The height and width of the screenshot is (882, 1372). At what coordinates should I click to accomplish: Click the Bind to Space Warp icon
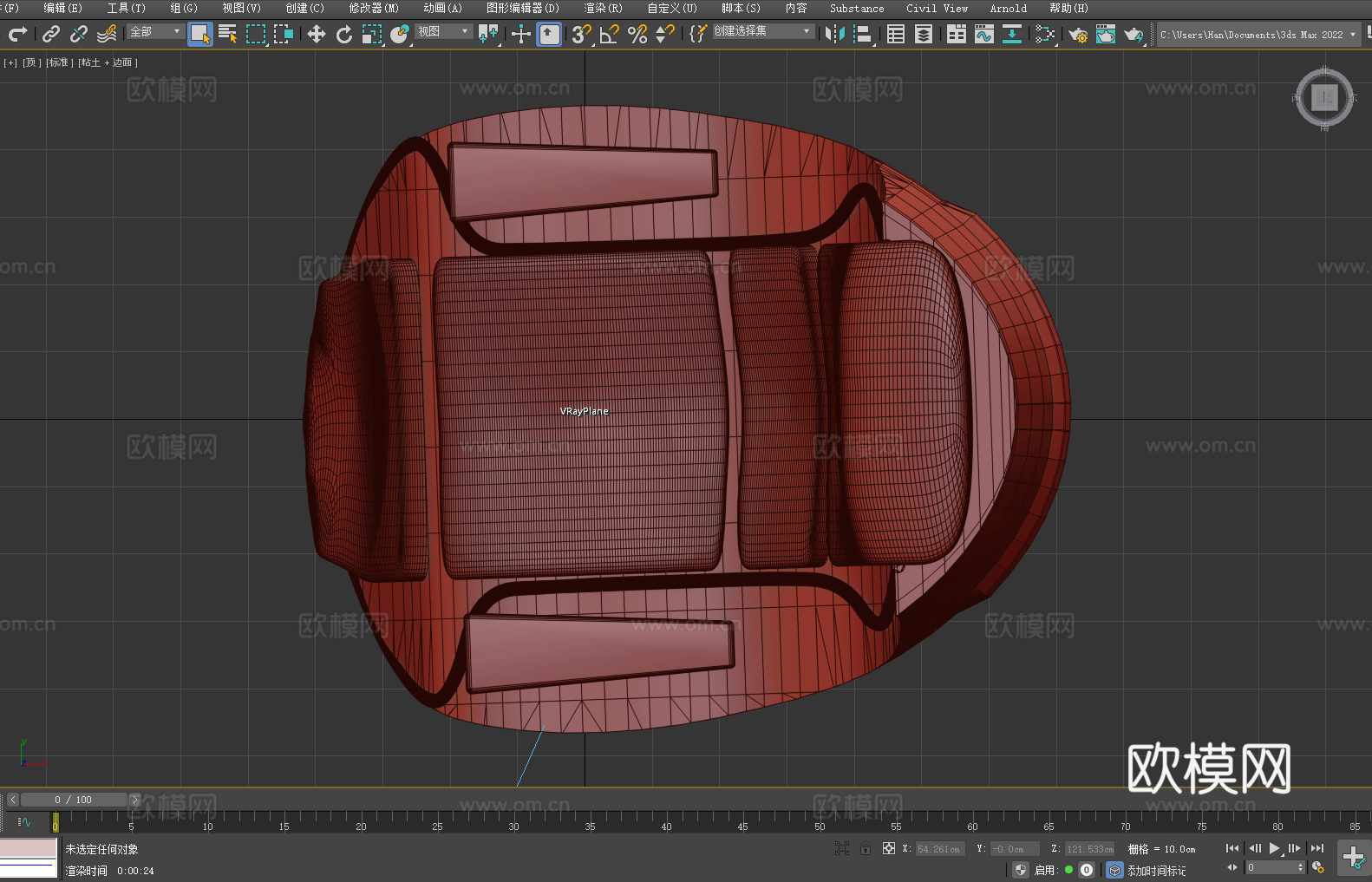coord(107,34)
